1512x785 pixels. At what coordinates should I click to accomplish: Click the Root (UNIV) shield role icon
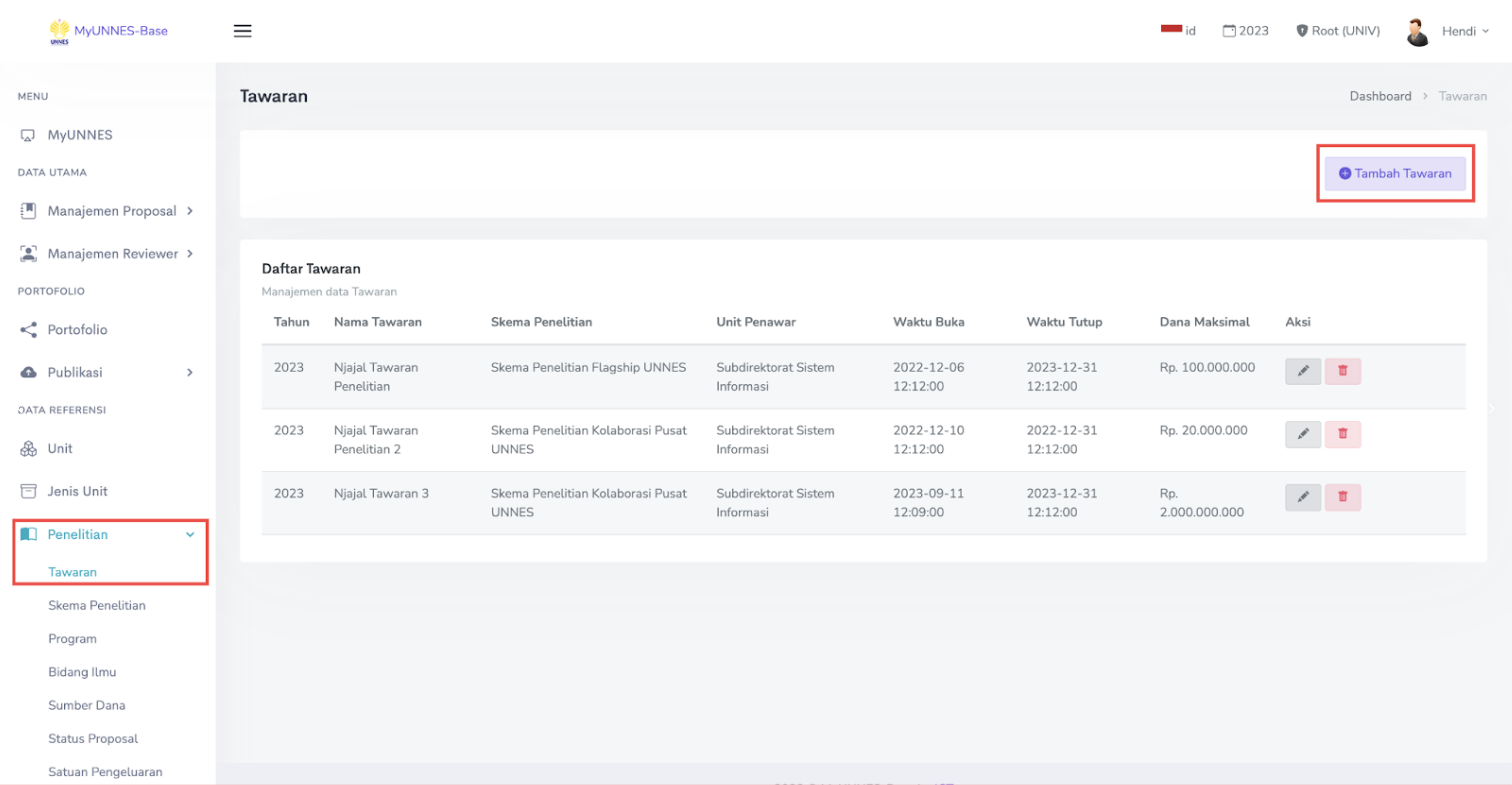pos(1301,31)
